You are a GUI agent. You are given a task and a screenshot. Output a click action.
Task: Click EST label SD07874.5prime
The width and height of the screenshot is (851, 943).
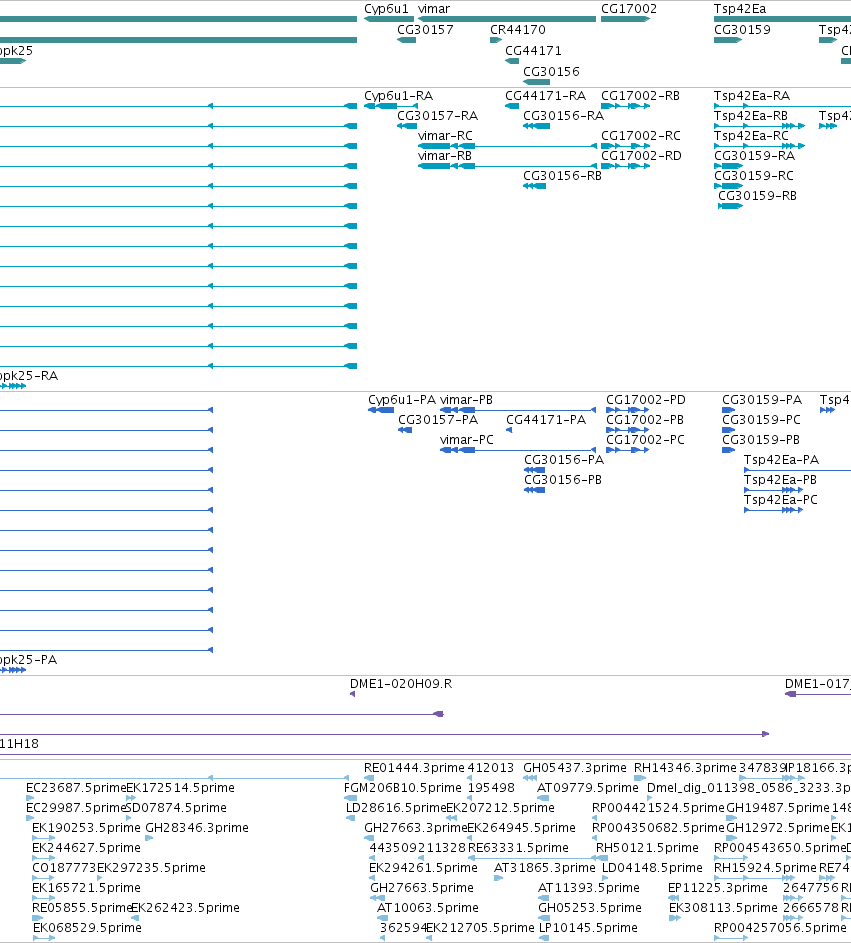(176, 808)
